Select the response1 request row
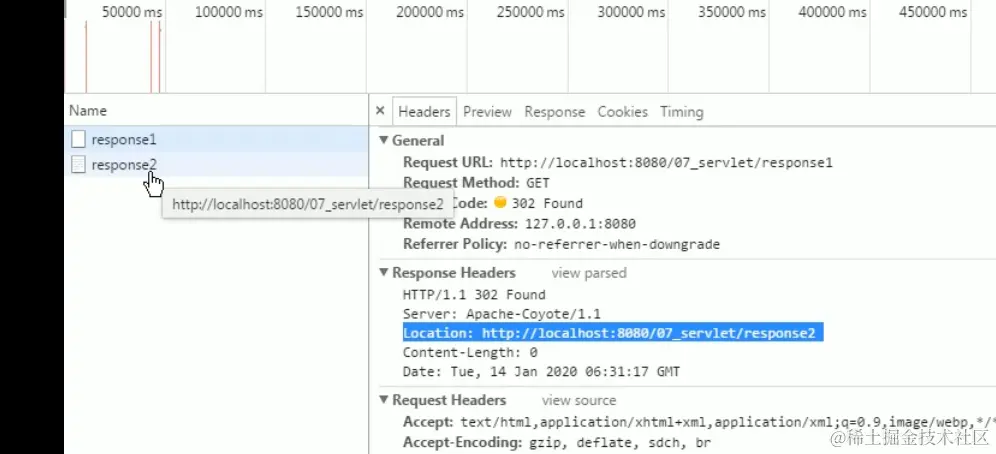The height and width of the screenshot is (454, 996). click(x=216, y=139)
